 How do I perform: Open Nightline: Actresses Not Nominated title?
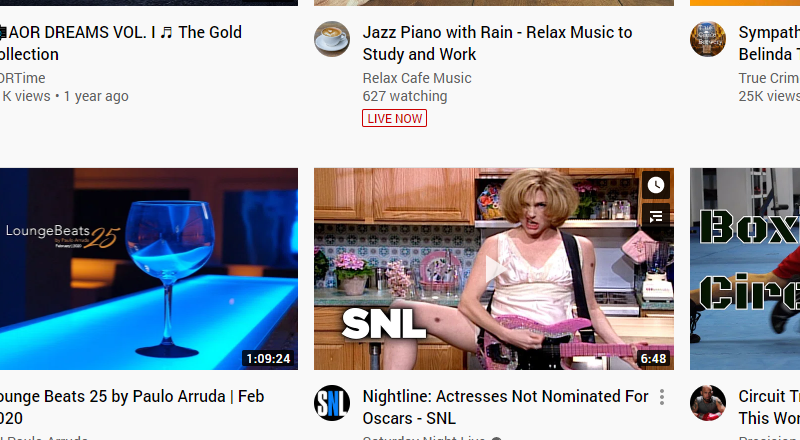point(506,407)
